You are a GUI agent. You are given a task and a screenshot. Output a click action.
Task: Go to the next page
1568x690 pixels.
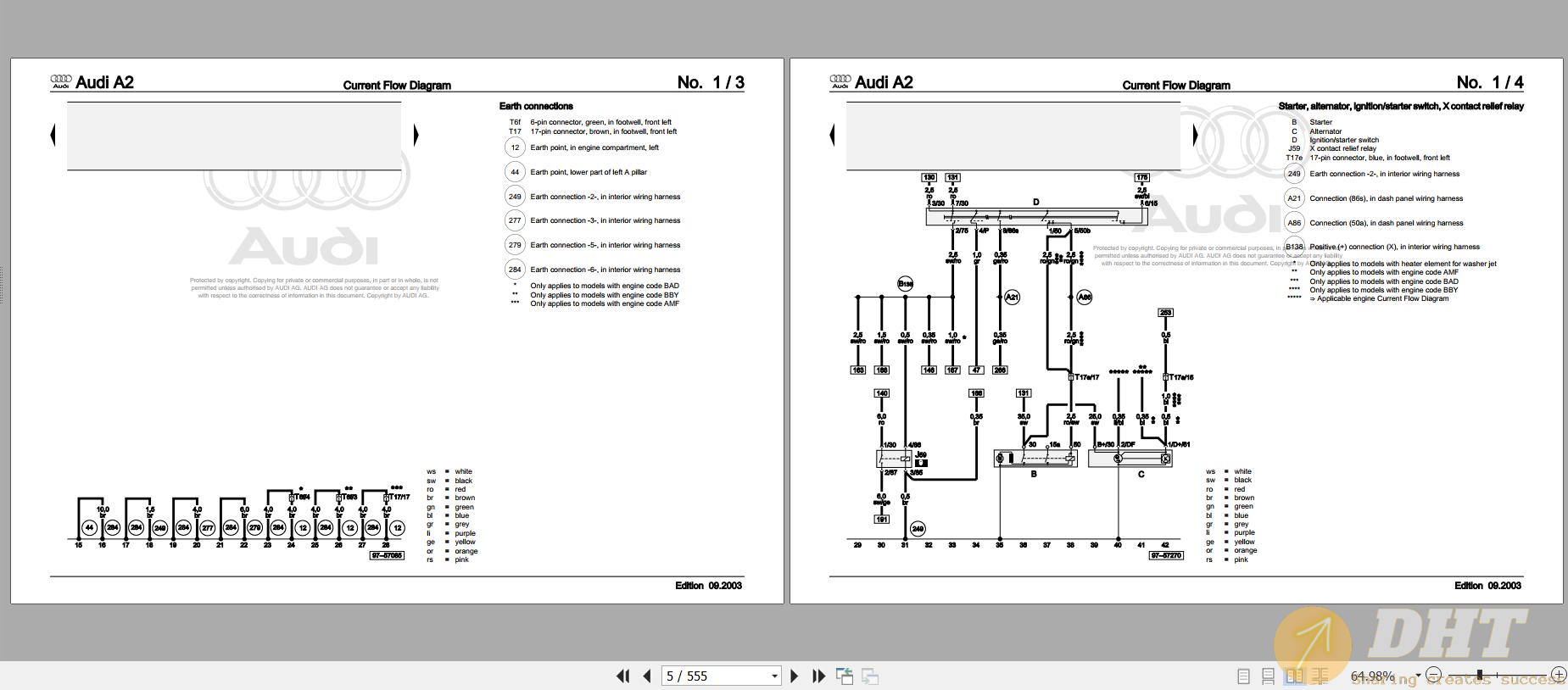(x=795, y=676)
